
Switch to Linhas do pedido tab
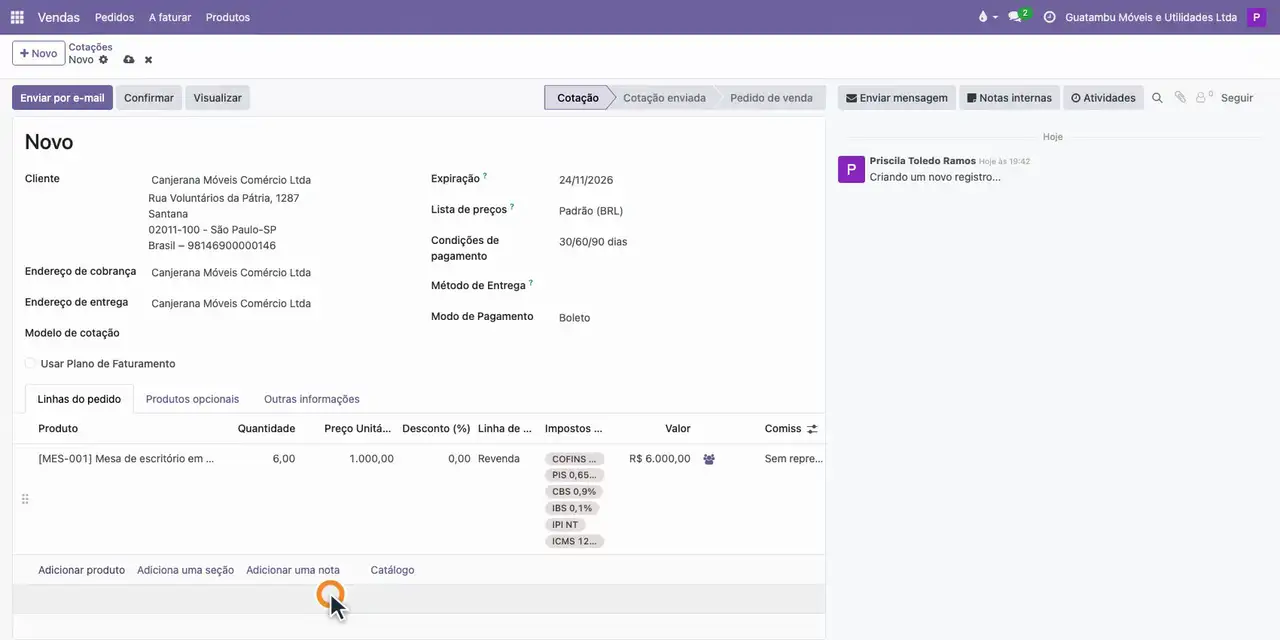point(79,399)
